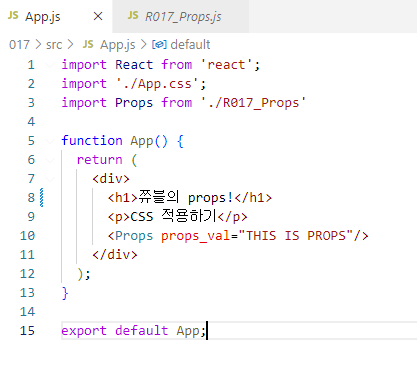Click the word React on line 1
Viewport: 417px width, 368px height.
[x=134, y=65]
